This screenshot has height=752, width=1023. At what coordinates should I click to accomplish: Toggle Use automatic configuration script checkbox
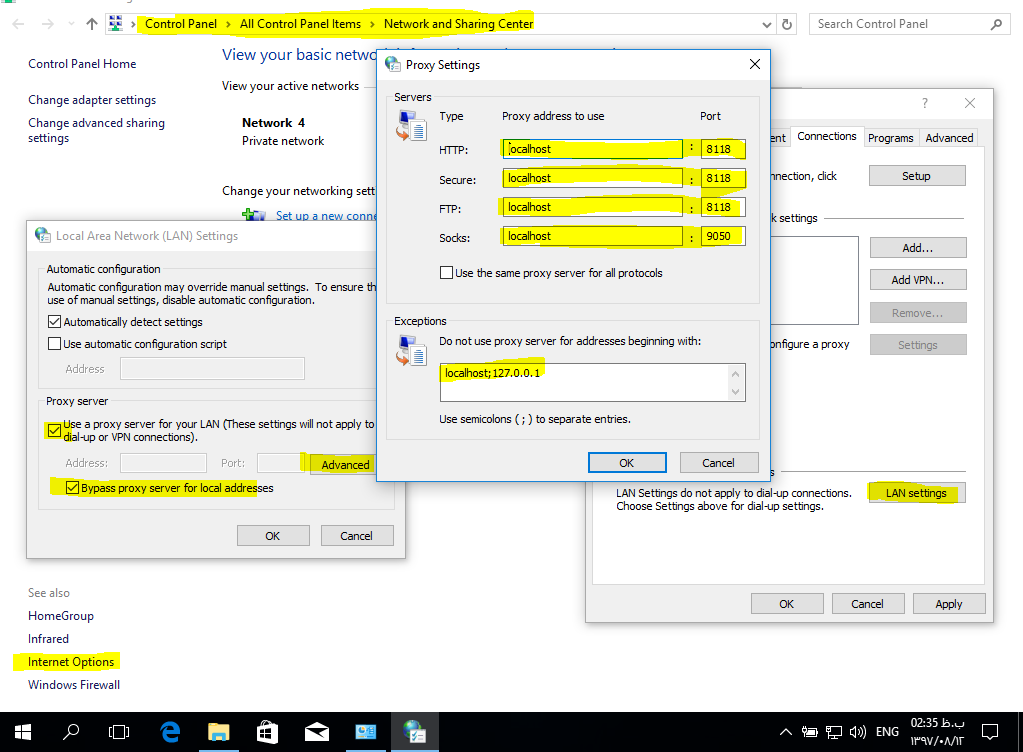pyautogui.click(x=55, y=344)
